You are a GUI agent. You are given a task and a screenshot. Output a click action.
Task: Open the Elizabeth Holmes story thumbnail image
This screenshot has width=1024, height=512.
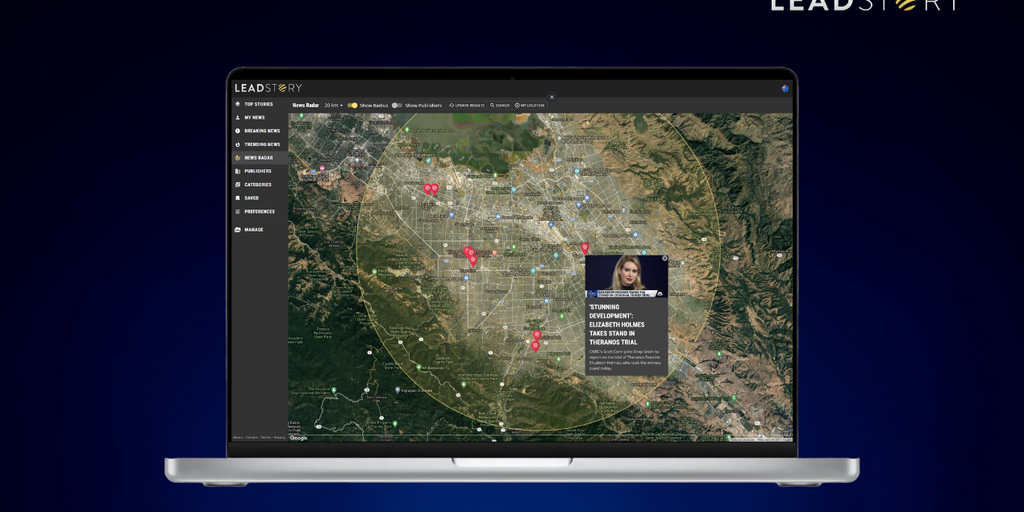pyautogui.click(x=626, y=277)
